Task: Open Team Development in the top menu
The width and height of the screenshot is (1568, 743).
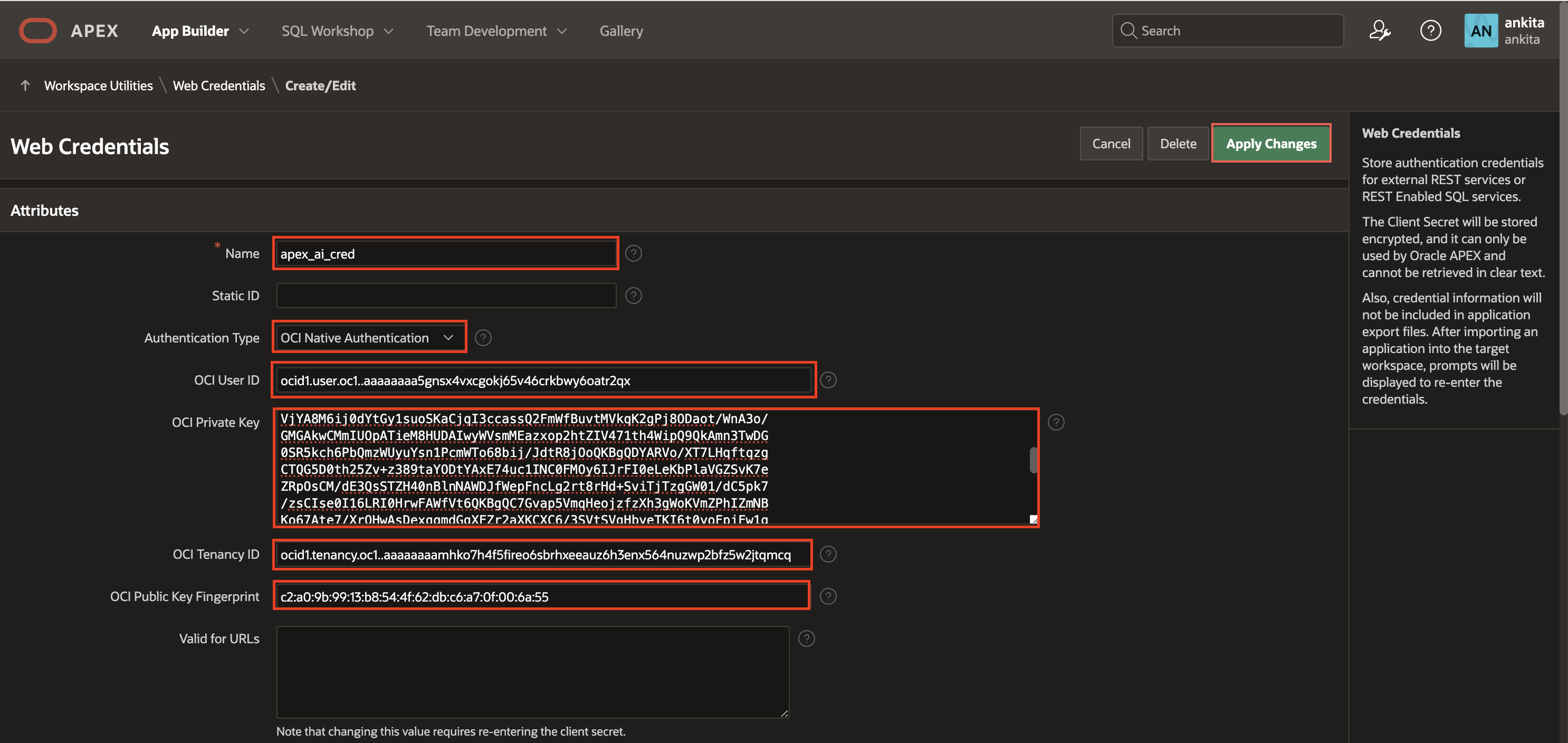Action: click(486, 31)
